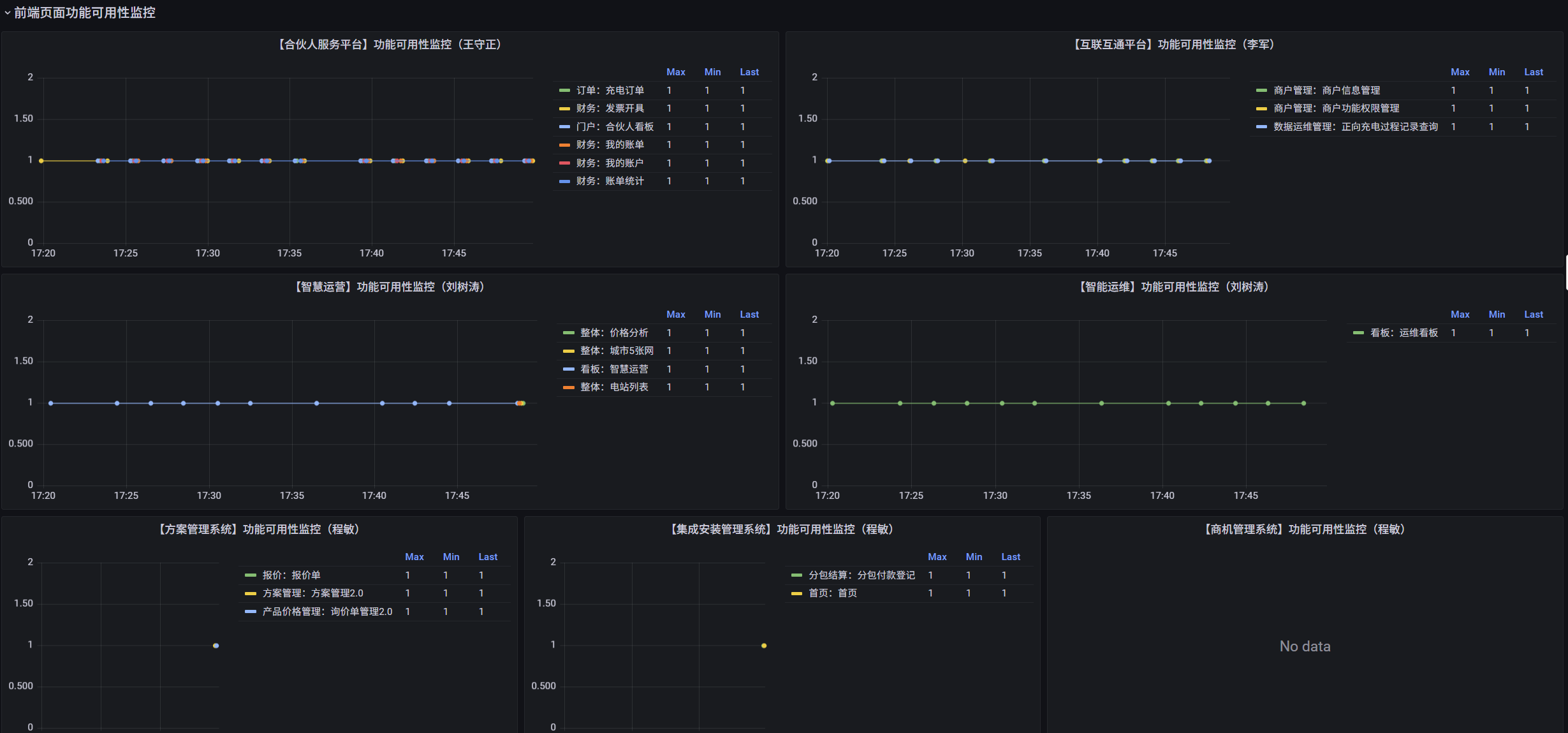Open 合伙人服务平台 panel title menu
The height and width of the screenshot is (733, 1568).
(x=390, y=45)
